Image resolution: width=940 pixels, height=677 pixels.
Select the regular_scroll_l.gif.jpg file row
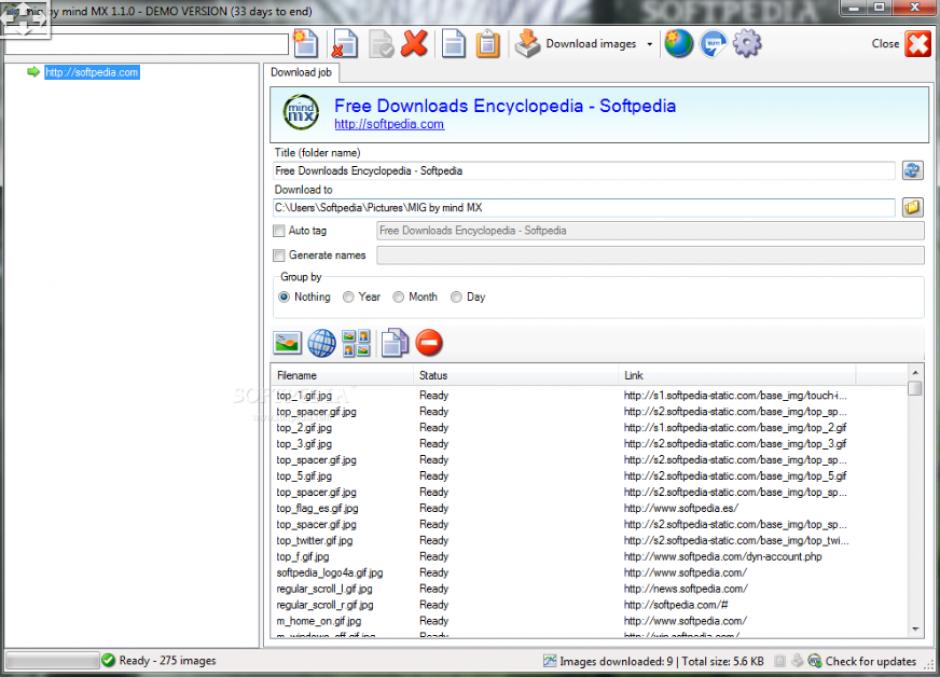(590, 589)
